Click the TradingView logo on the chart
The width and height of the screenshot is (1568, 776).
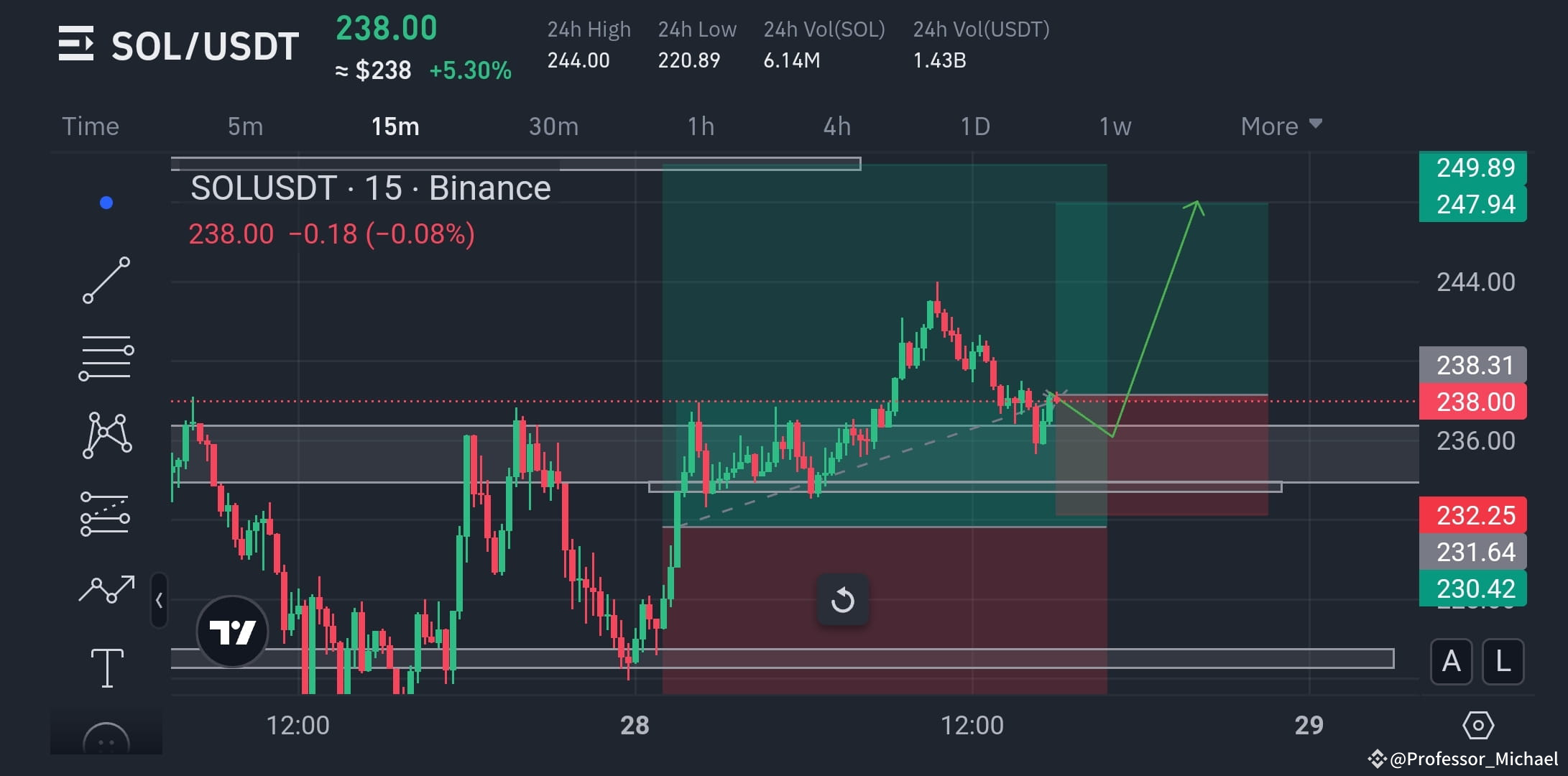pyautogui.click(x=231, y=630)
